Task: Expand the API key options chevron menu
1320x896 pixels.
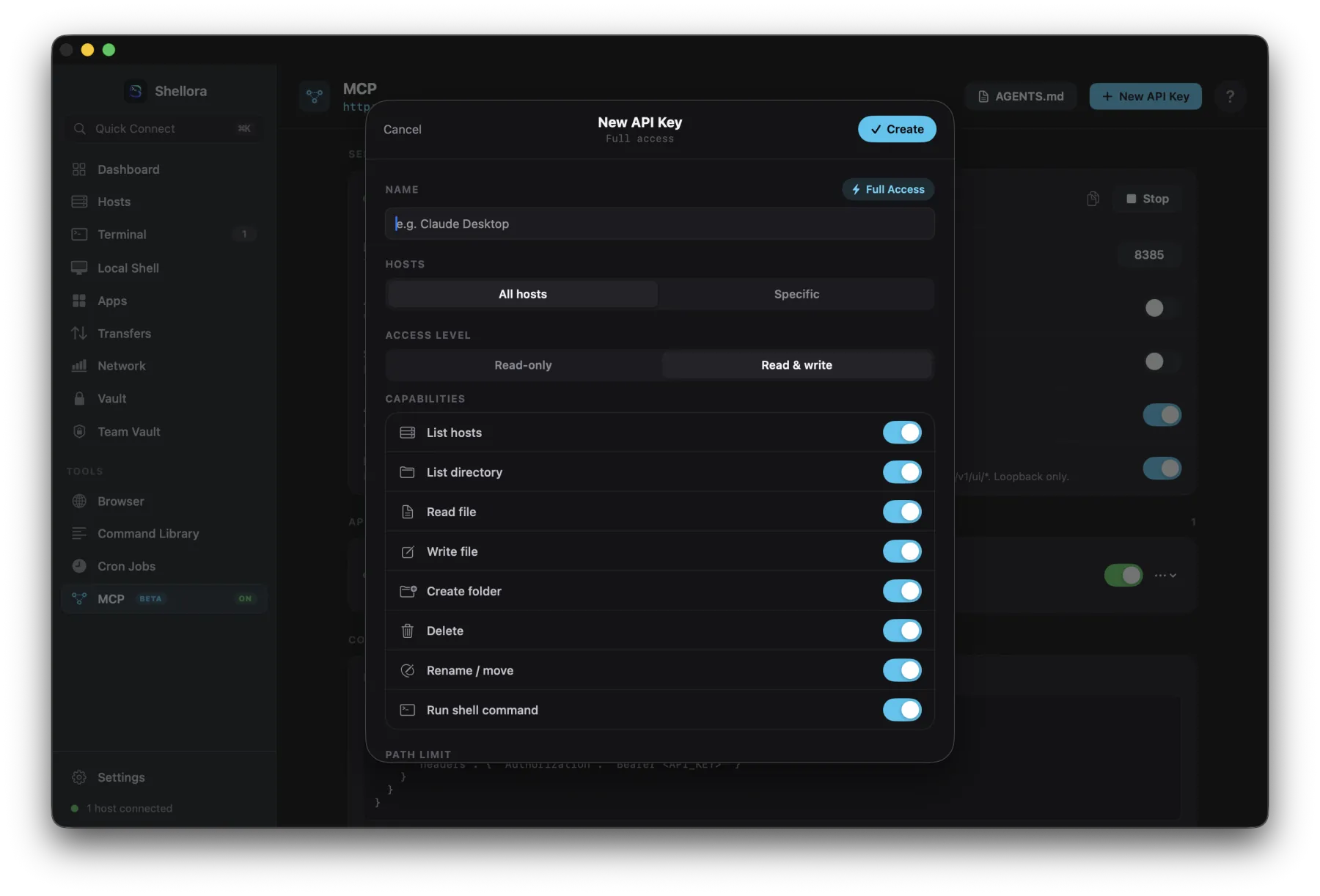Action: (x=1165, y=576)
